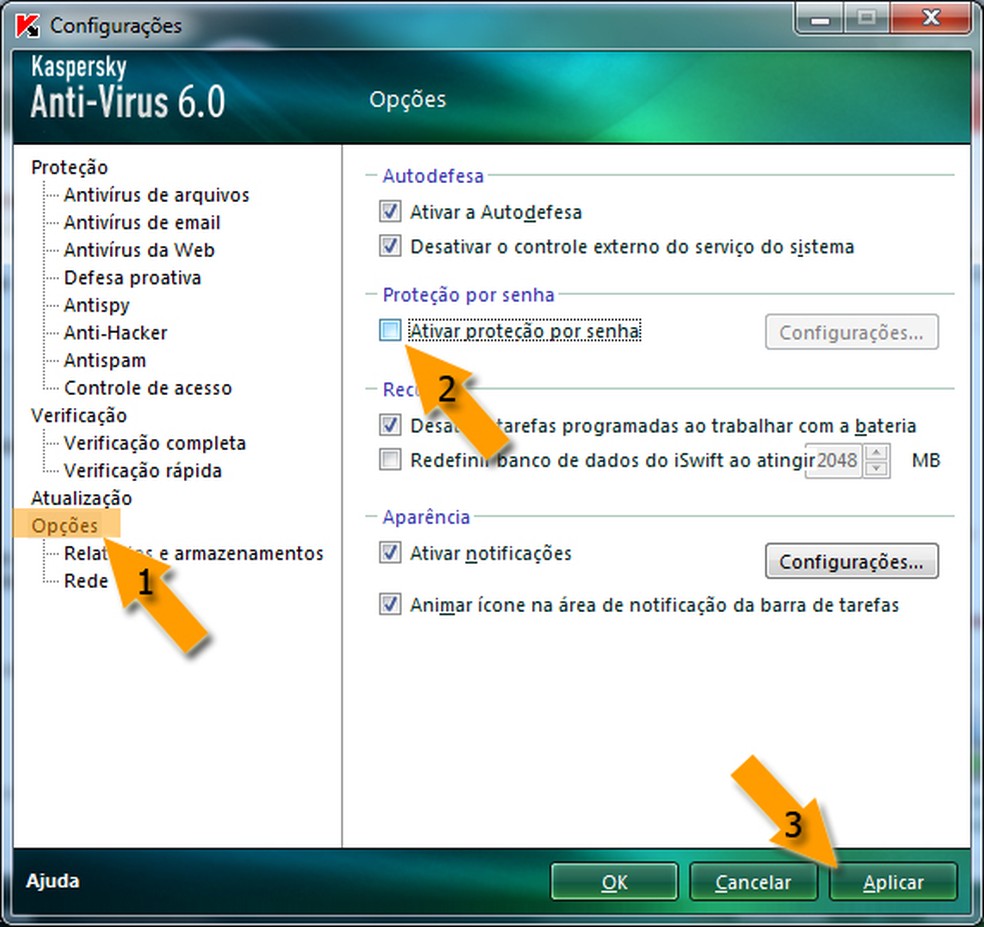Open the Ajuda help link
The image size is (984, 927).
[53, 881]
